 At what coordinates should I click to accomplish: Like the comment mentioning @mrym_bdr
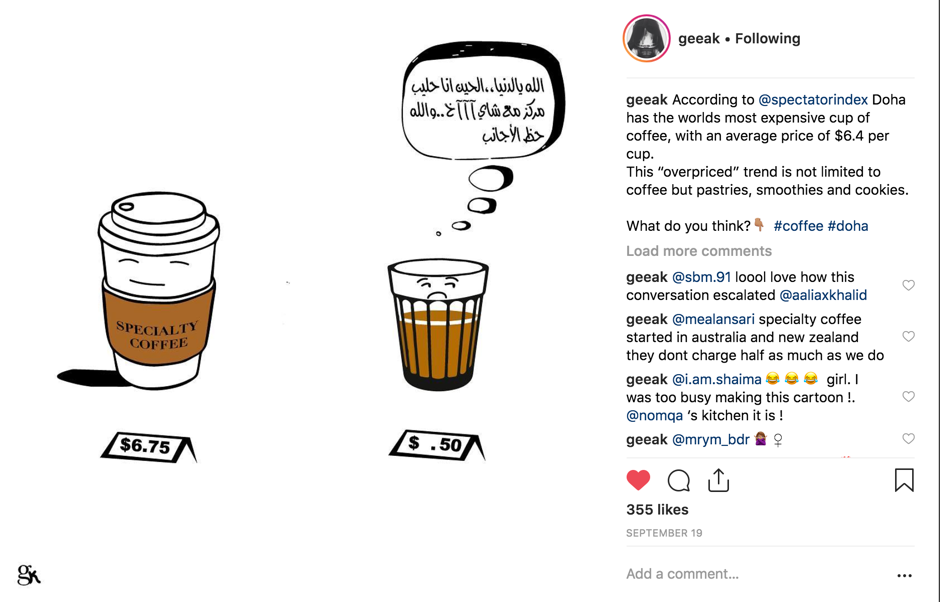point(908,439)
